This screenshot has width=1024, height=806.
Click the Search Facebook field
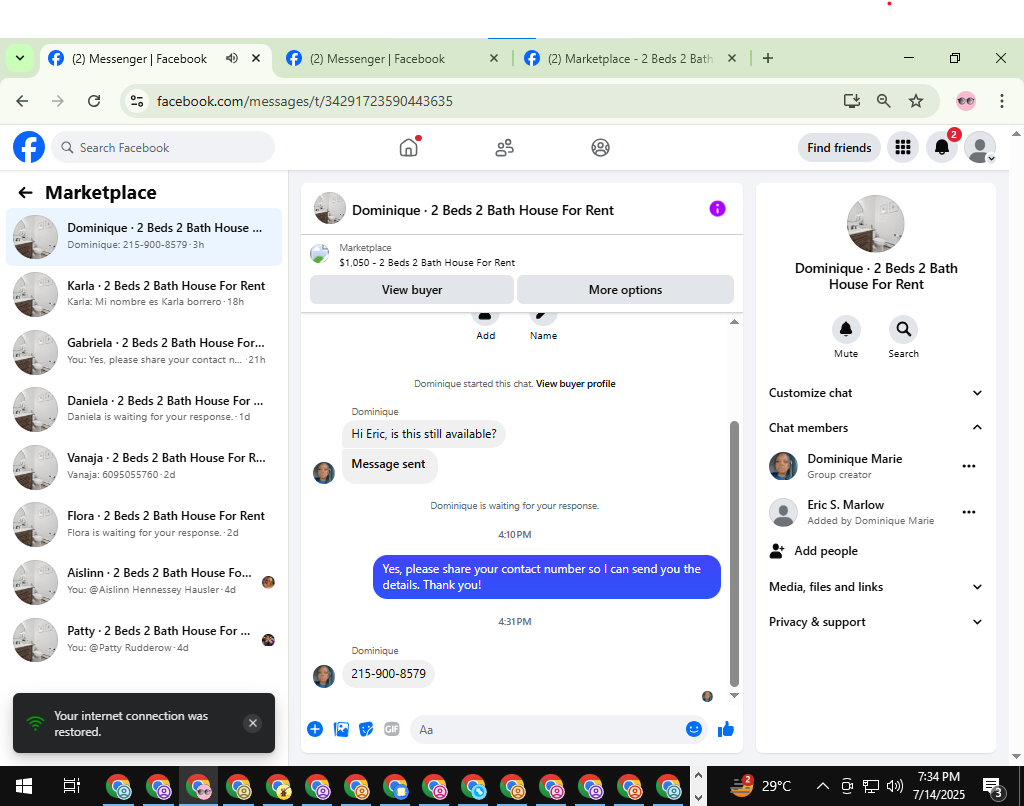click(163, 148)
